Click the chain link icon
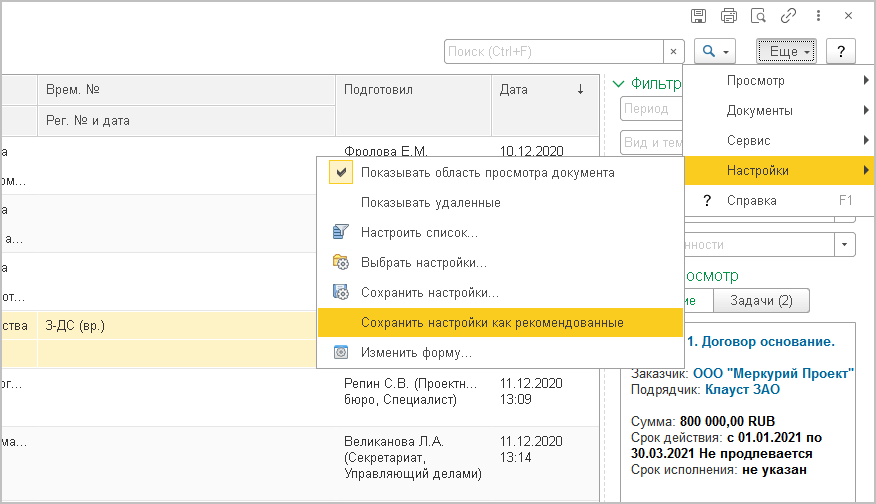876x504 pixels. [788, 15]
